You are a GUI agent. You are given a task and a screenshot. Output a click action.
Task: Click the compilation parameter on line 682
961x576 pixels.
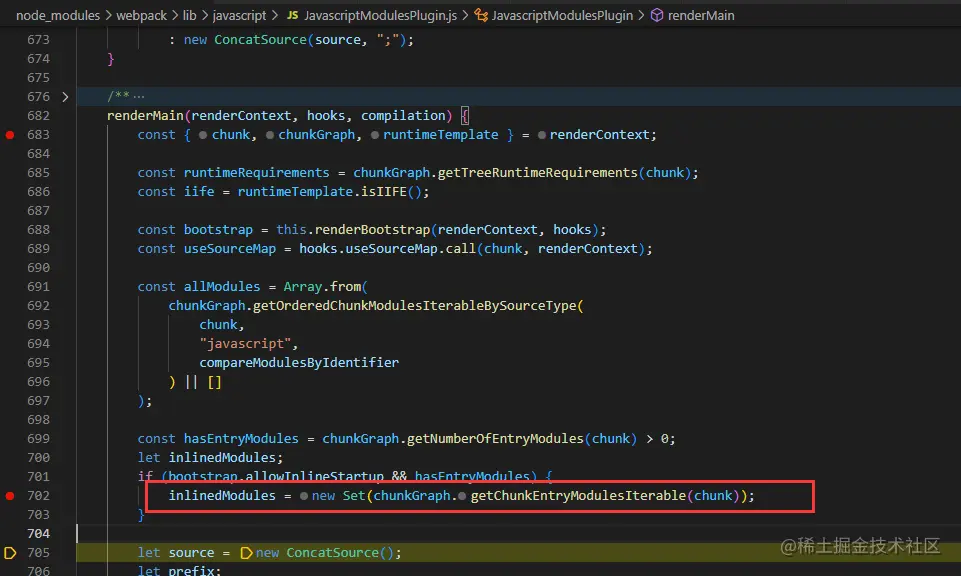(403, 116)
